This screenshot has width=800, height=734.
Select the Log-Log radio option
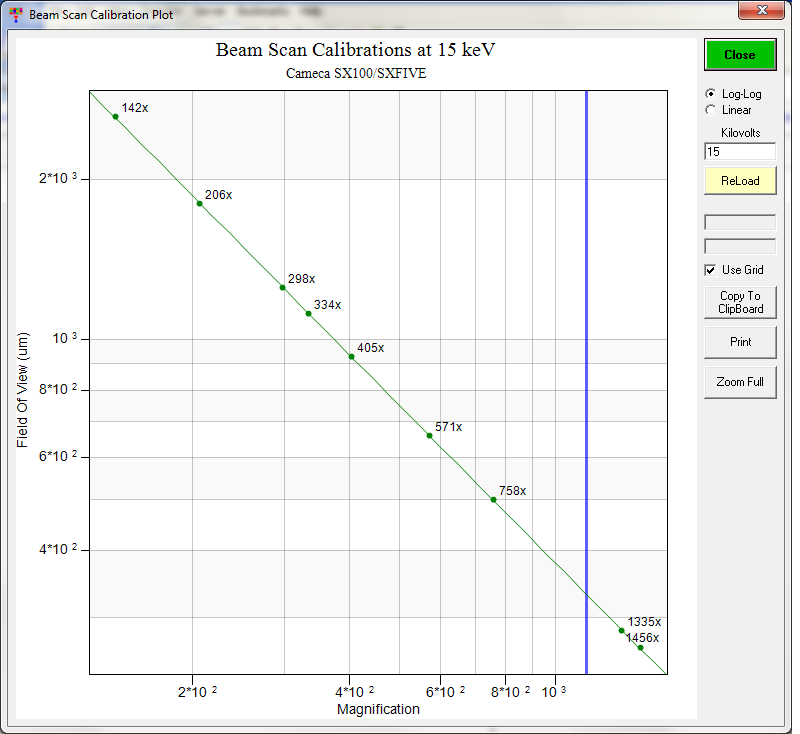(x=711, y=94)
